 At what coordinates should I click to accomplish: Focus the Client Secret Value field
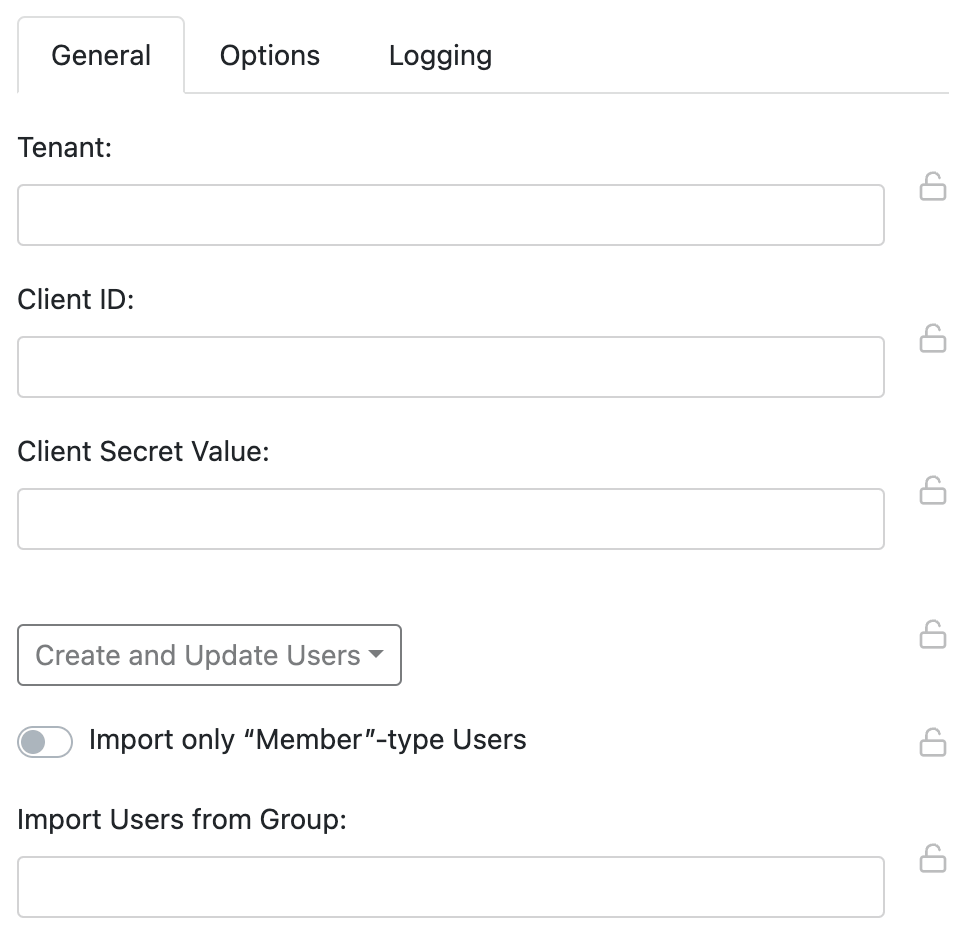click(x=450, y=518)
